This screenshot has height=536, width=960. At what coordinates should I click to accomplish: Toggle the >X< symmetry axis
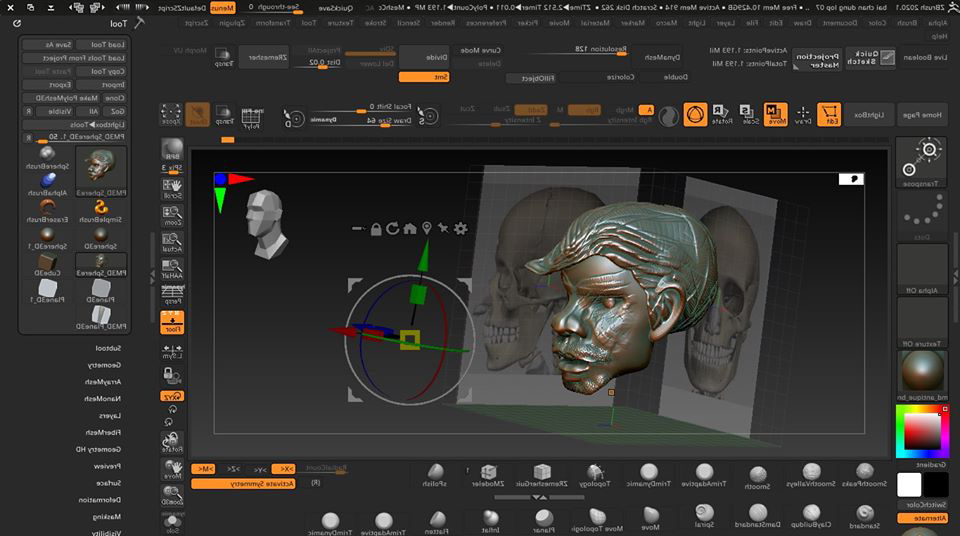(x=283, y=469)
